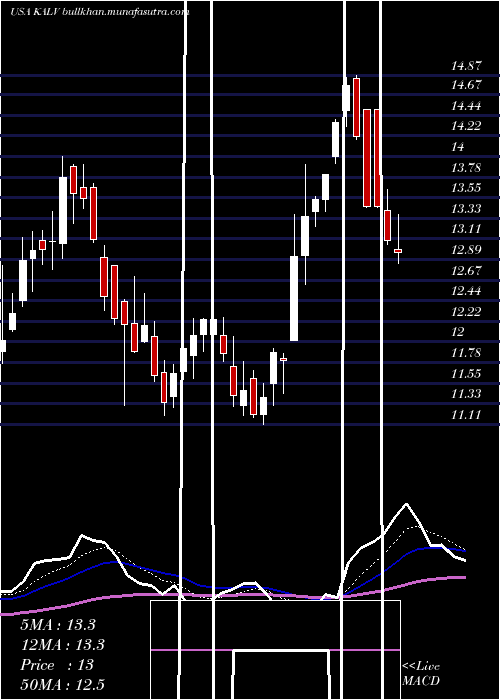
Task: Select the 14.87 price axis label
Action: click(466, 66)
